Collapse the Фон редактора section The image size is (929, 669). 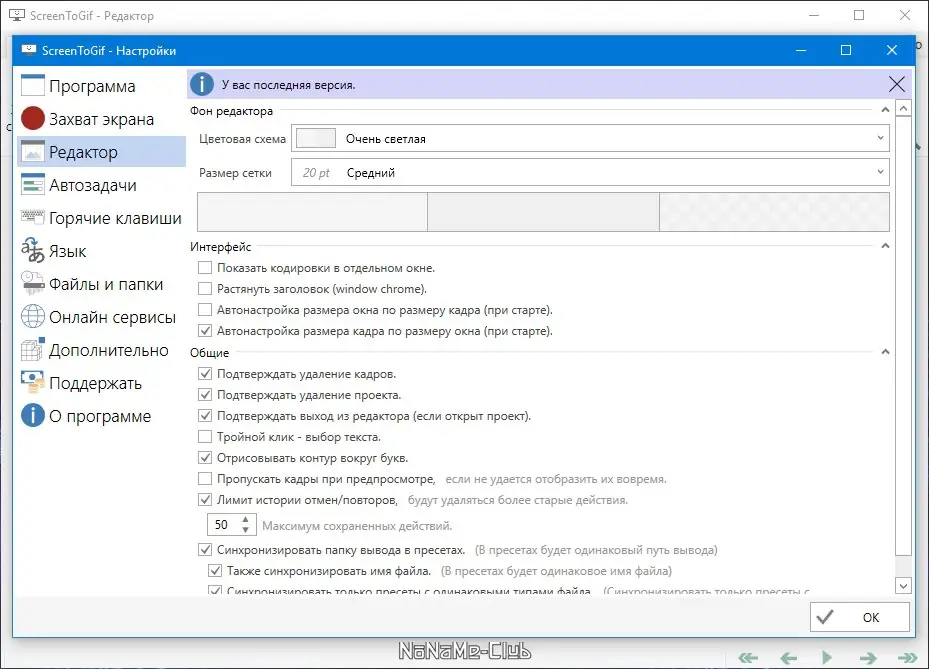[x=885, y=110]
